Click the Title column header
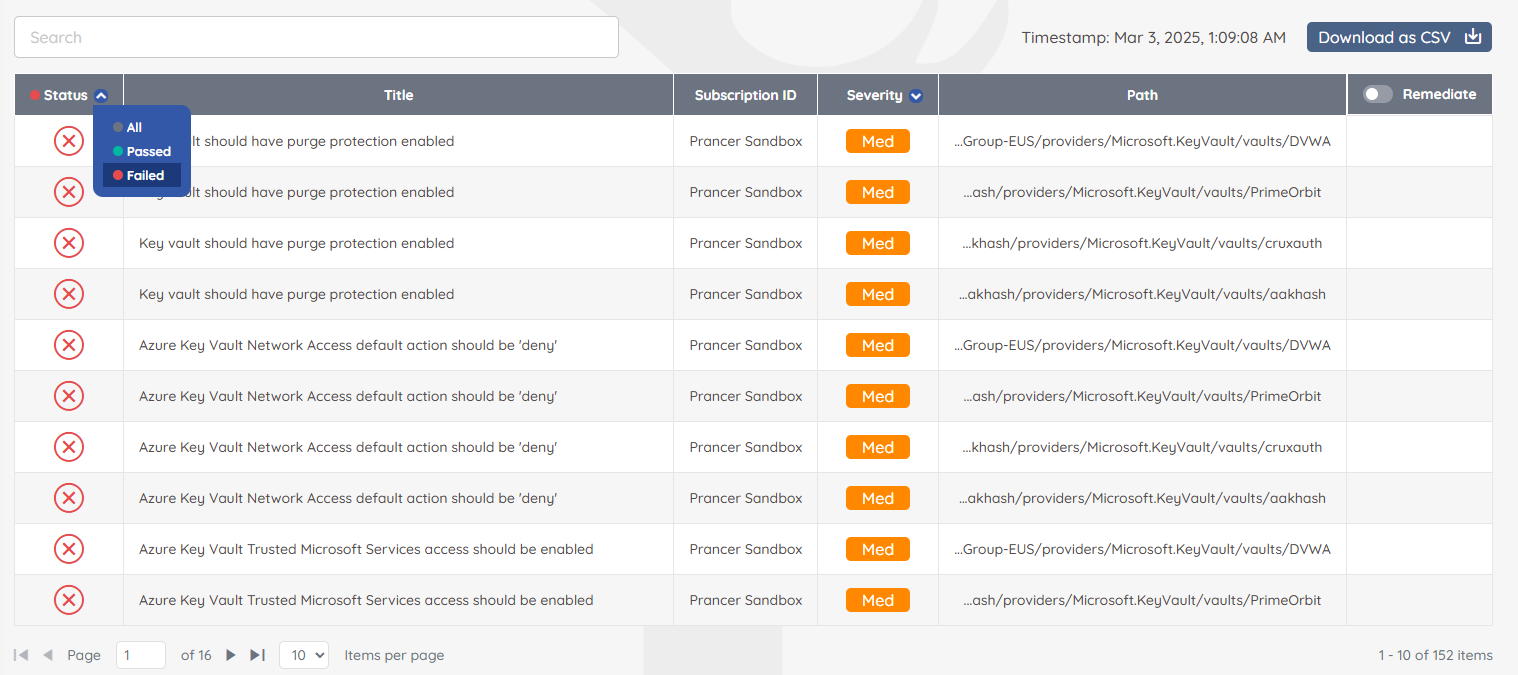 [398, 95]
